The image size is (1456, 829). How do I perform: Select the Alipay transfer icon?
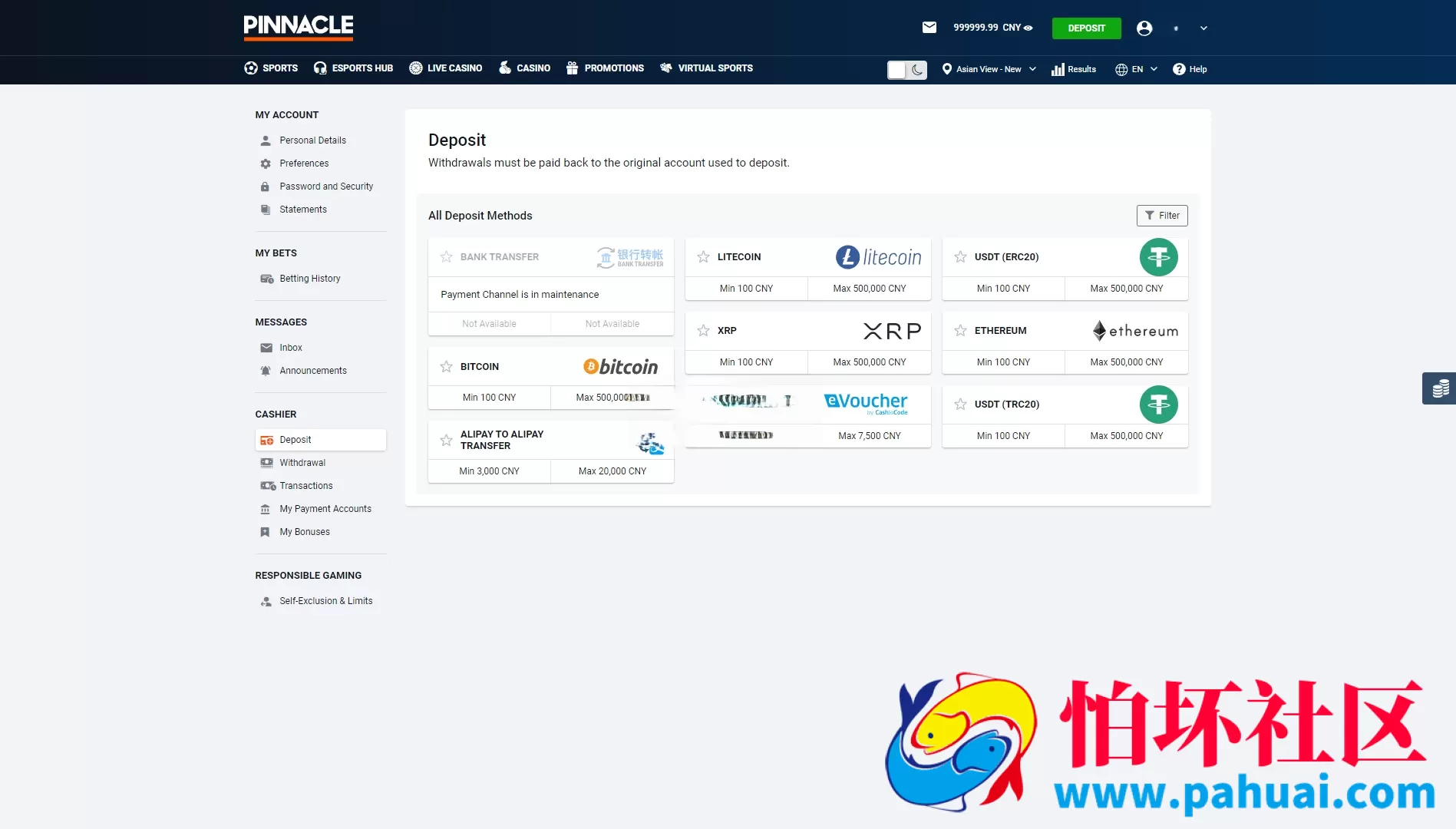[x=651, y=443]
